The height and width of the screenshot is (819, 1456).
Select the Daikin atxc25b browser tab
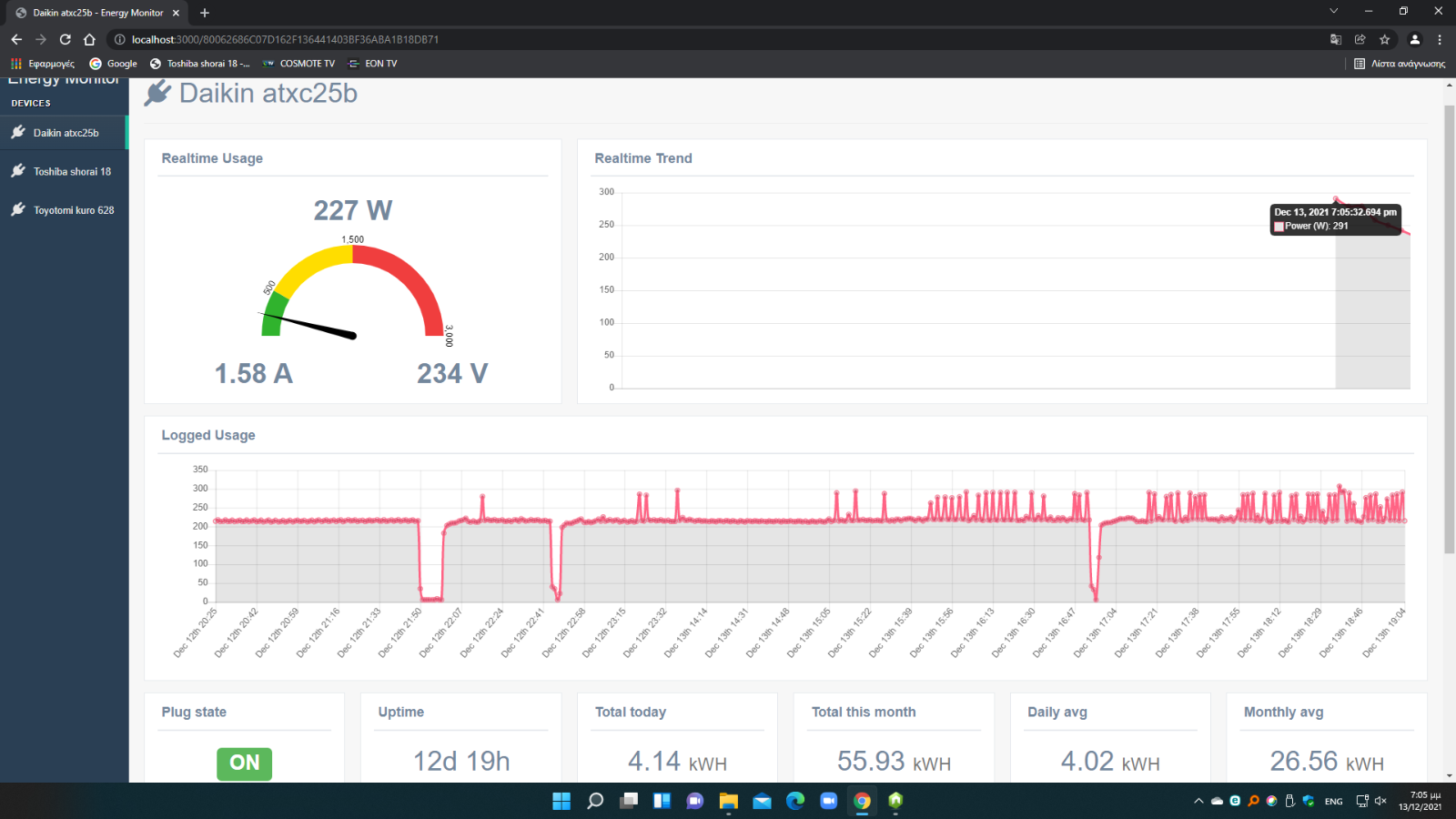click(96, 13)
